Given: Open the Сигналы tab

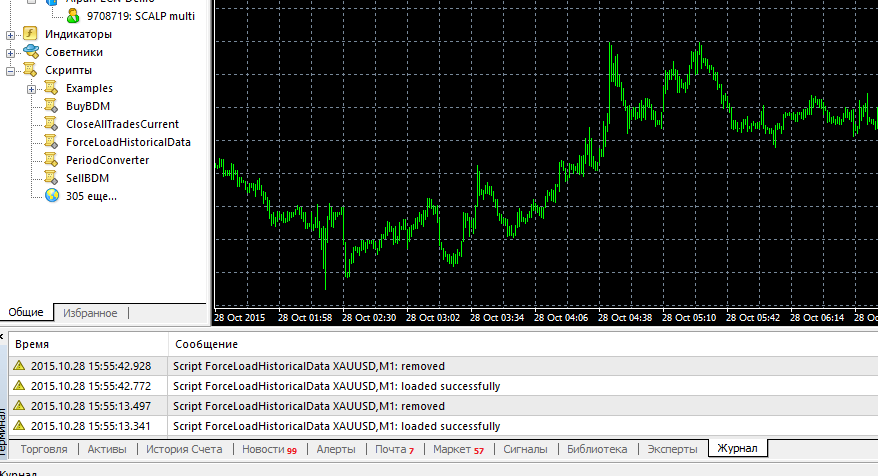Looking at the screenshot, I should click(x=525, y=449).
